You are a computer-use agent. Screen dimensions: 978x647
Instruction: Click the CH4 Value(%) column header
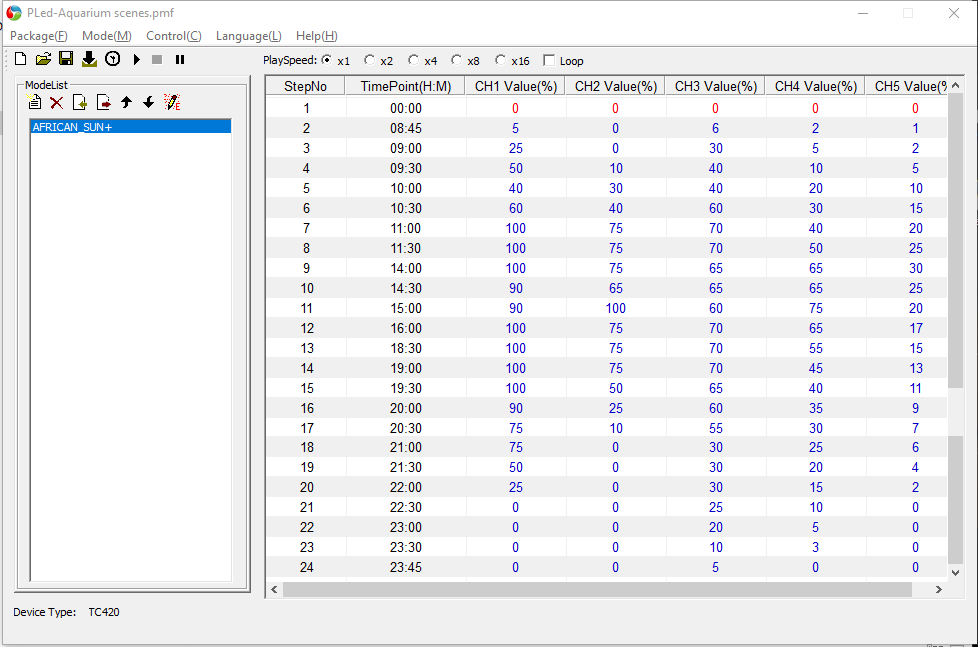point(815,86)
